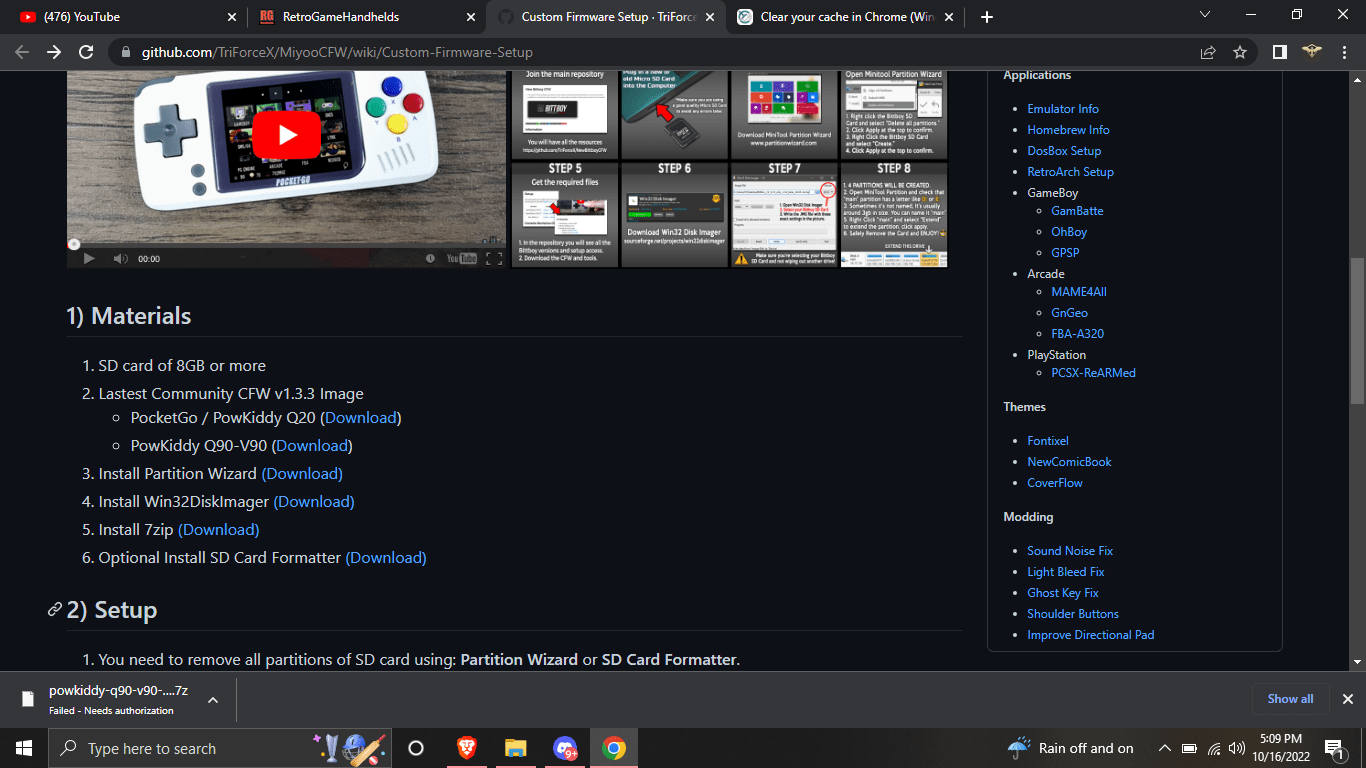Open Fontixel theme page
Image resolution: width=1366 pixels, height=768 pixels.
click(1048, 441)
